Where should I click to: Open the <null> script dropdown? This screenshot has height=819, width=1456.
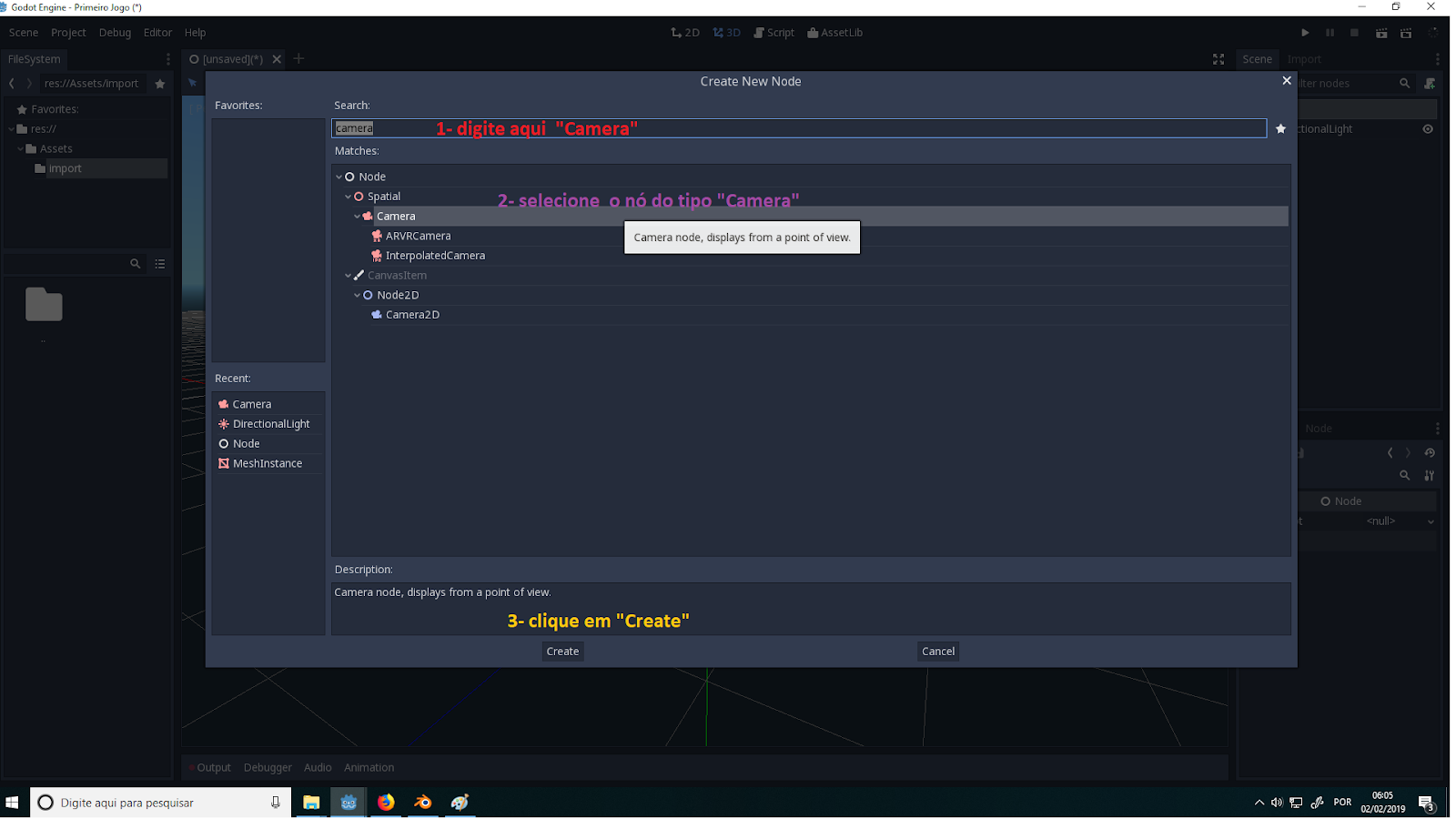pos(1400,521)
